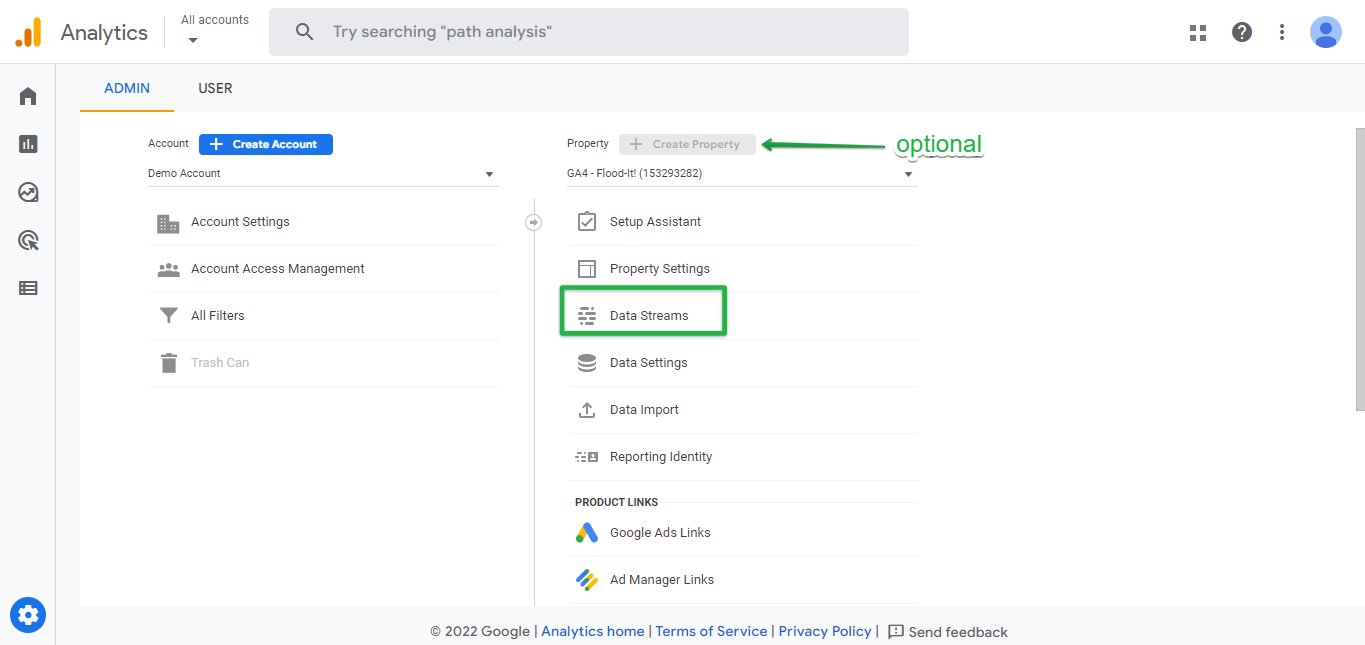Open the Home icon in left sidebar

tap(28, 96)
